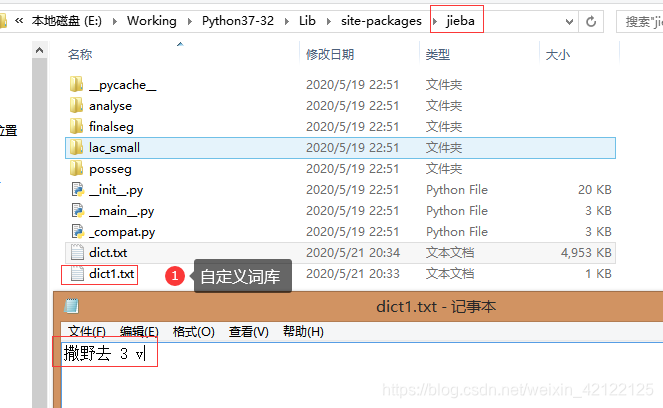Open Notepad 编辑(E) menu
The width and height of the screenshot is (663, 408).
click(x=139, y=331)
